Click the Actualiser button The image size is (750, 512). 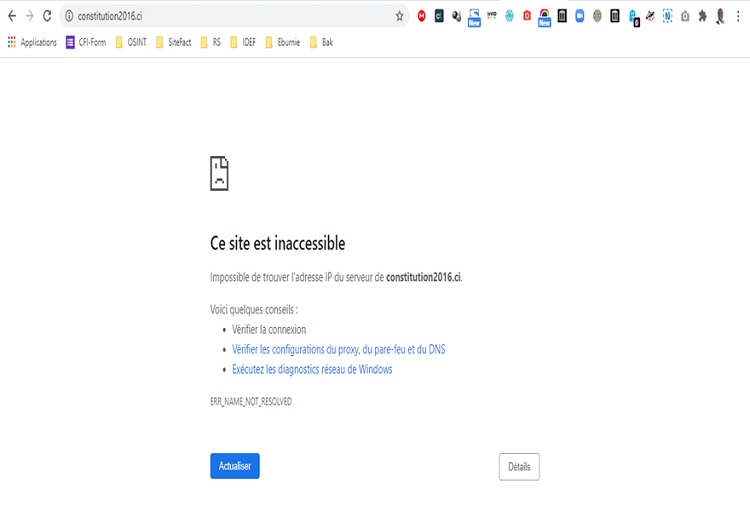click(x=235, y=466)
